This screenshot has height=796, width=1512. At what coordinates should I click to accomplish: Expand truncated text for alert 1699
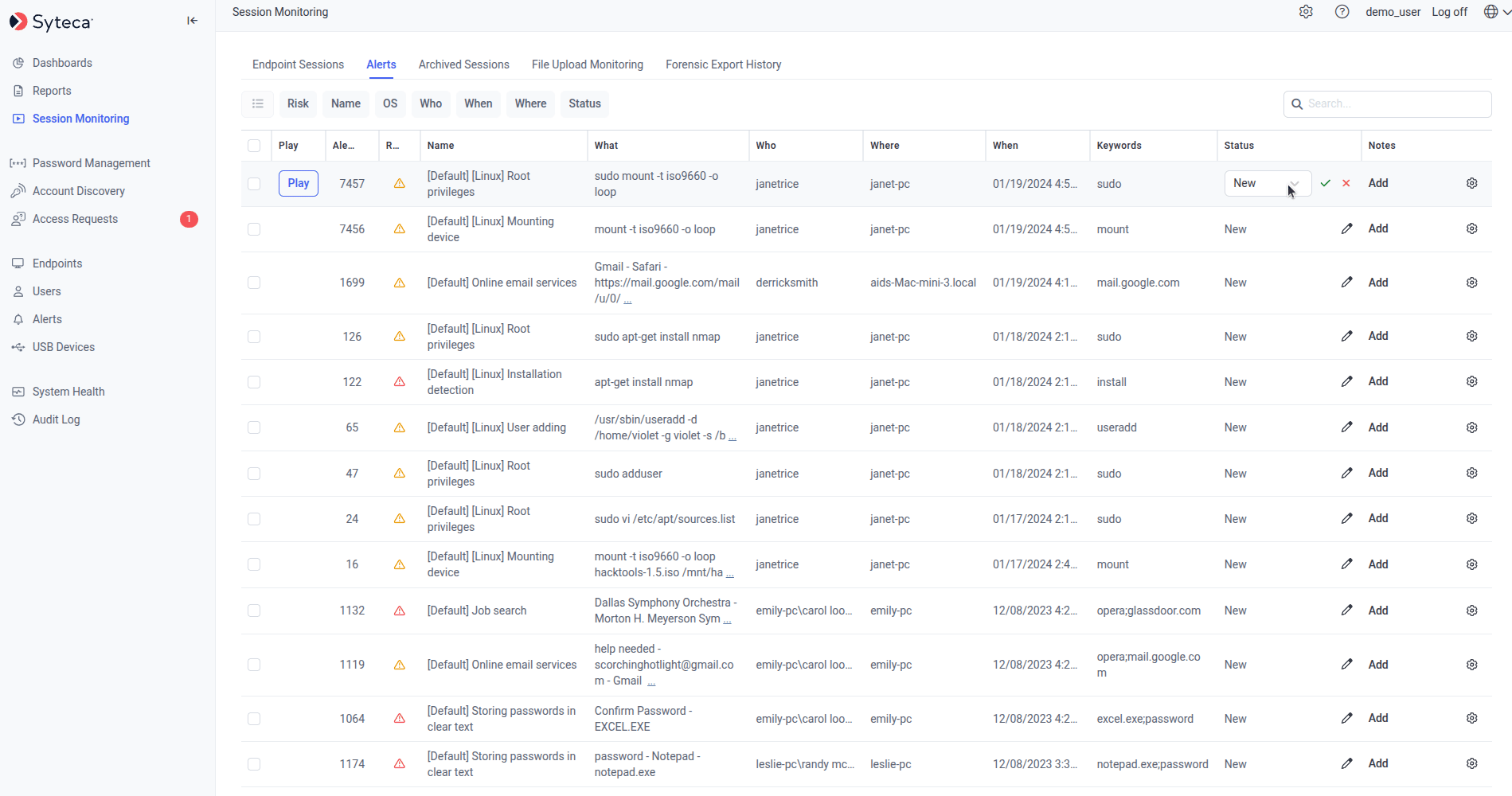point(627,300)
